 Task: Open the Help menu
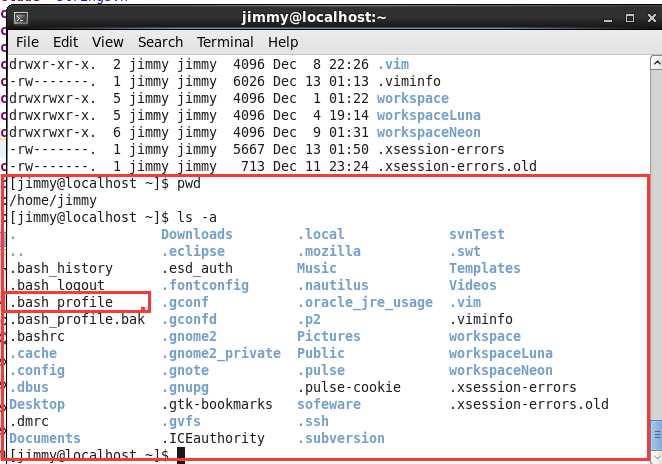click(283, 42)
